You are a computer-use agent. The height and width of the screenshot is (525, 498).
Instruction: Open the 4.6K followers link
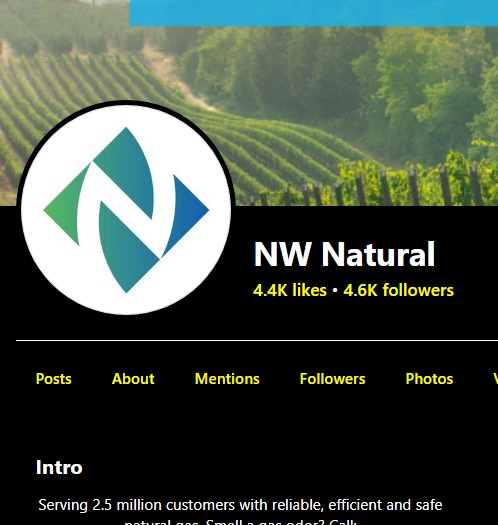pyautogui.click(x=399, y=290)
